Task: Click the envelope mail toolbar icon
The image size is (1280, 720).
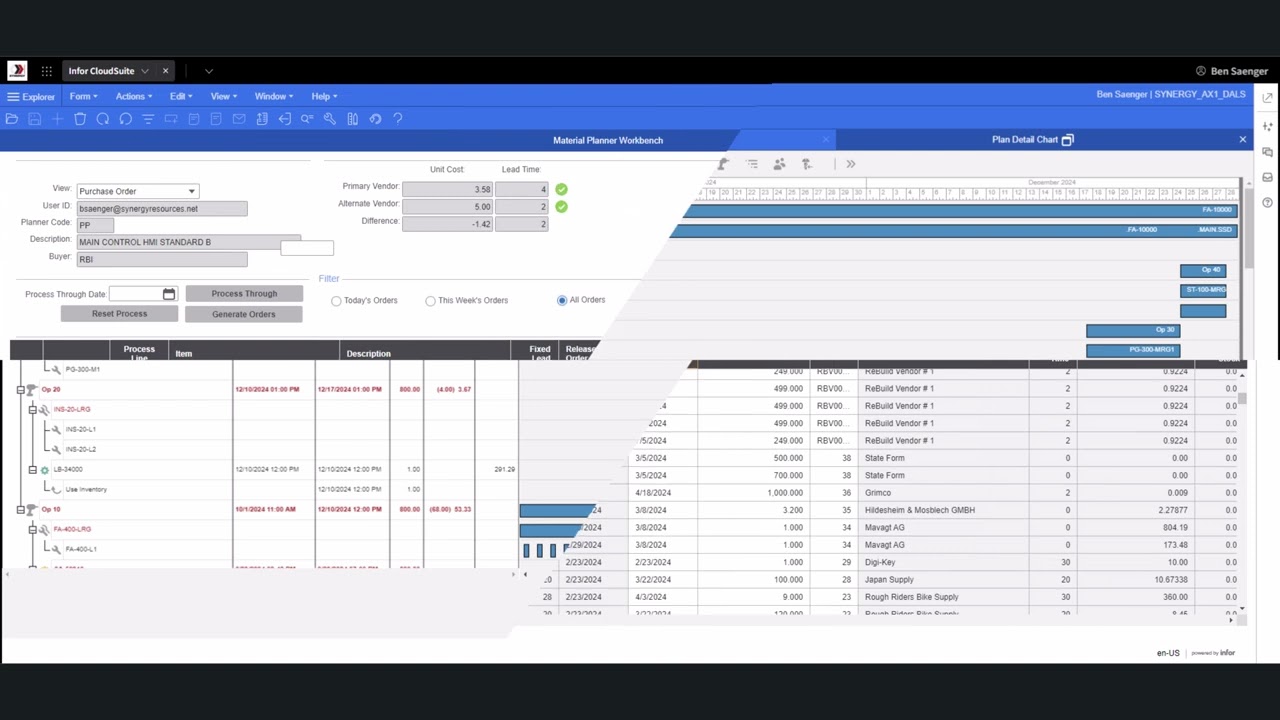Action: coord(239,119)
